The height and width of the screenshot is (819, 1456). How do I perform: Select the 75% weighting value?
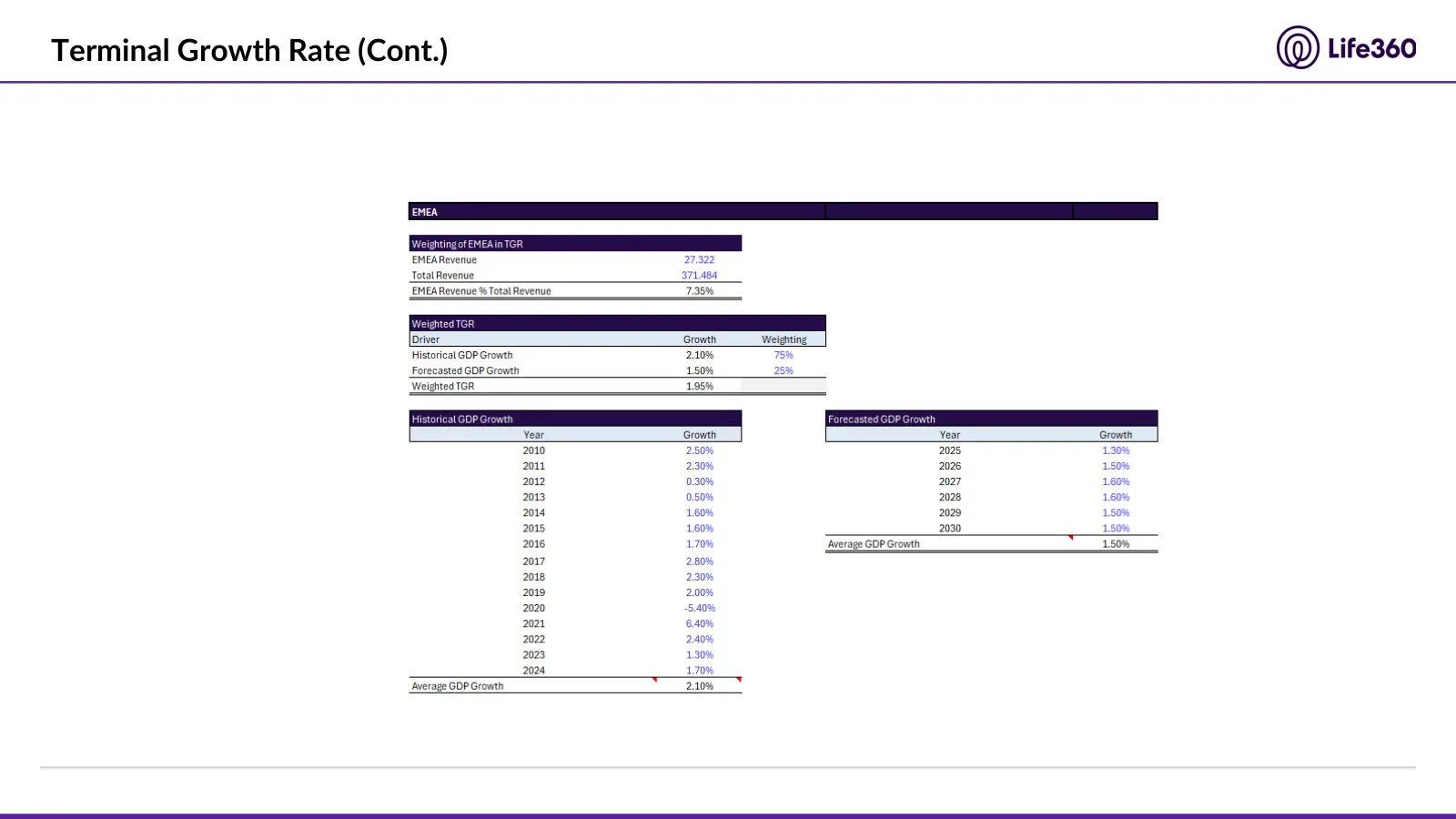pos(784,355)
